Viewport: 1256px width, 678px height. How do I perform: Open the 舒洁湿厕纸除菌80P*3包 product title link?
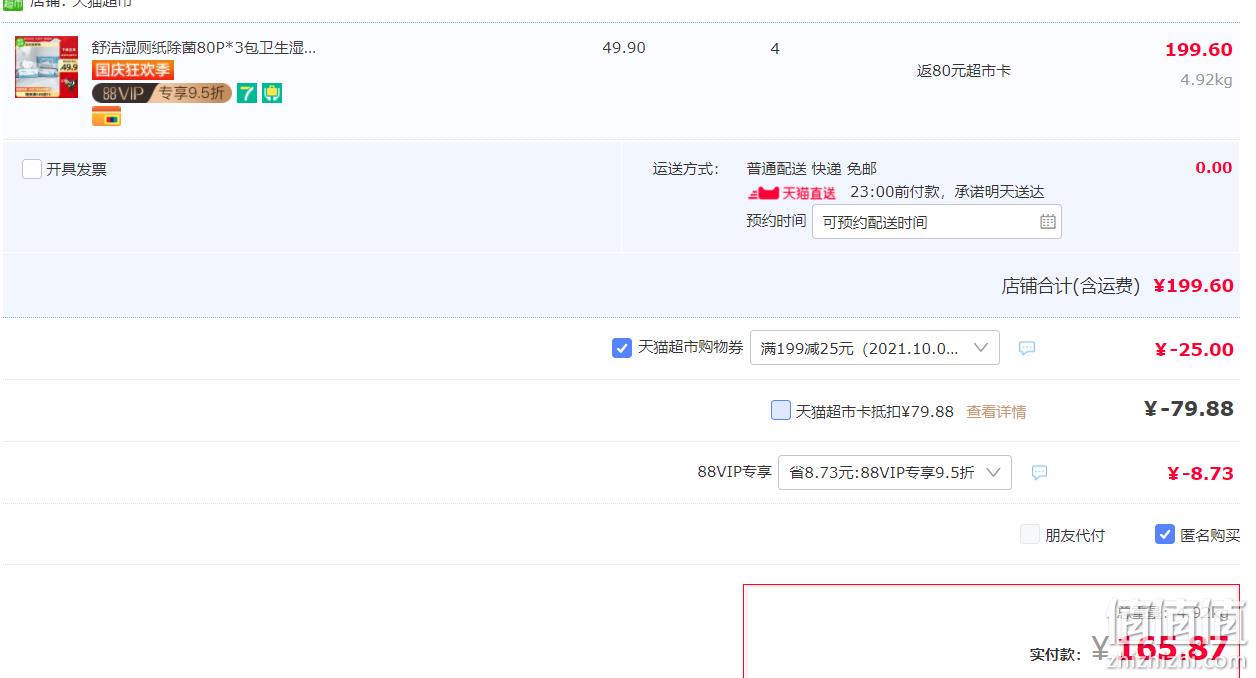204,48
